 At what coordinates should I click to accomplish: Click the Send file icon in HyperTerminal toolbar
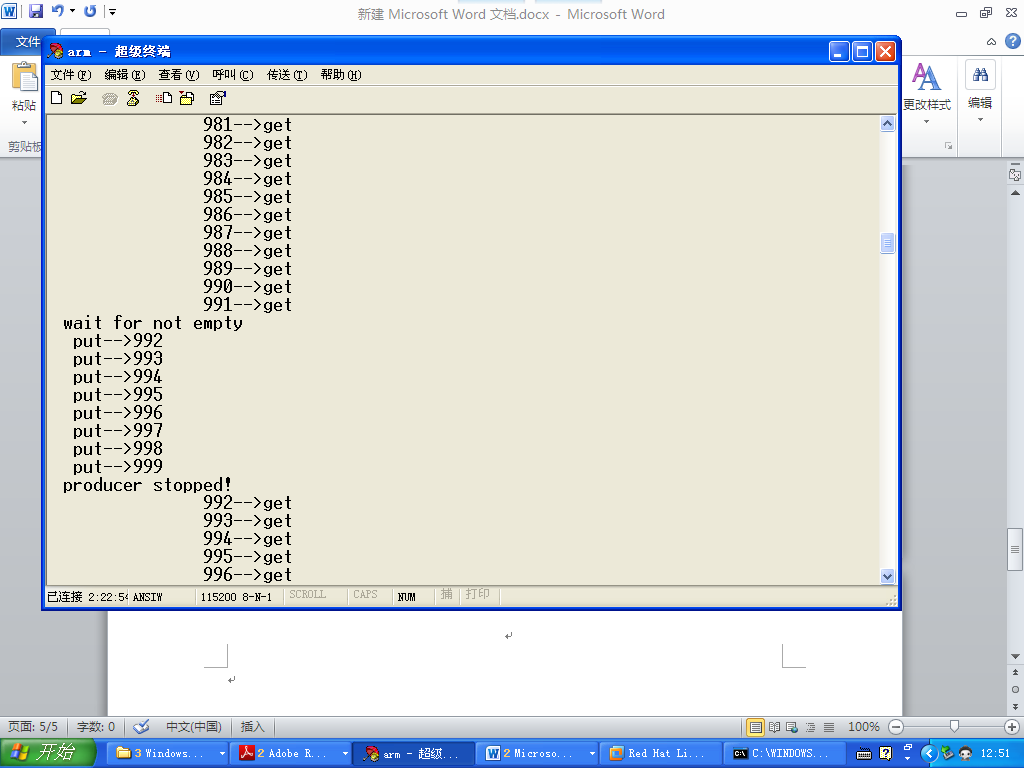point(164,98)
